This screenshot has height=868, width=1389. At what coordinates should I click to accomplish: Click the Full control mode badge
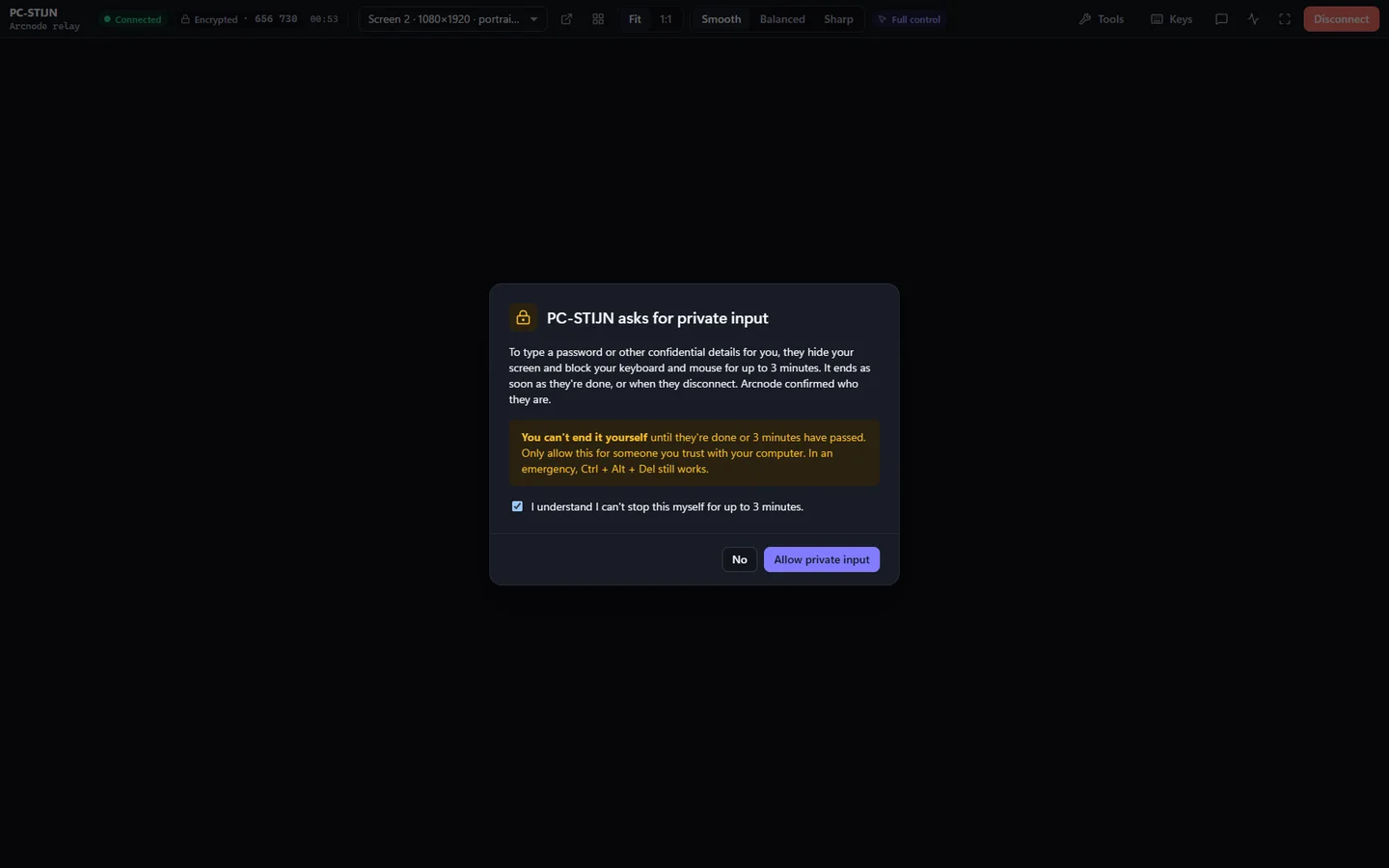click(910, 19)
